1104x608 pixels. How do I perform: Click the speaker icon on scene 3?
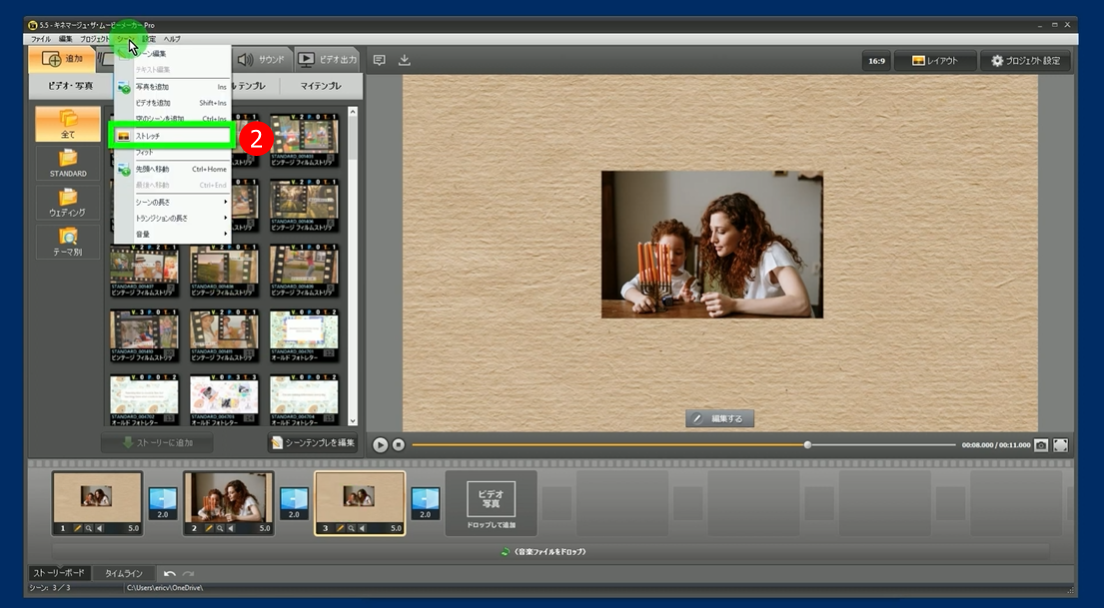point(362,528)
